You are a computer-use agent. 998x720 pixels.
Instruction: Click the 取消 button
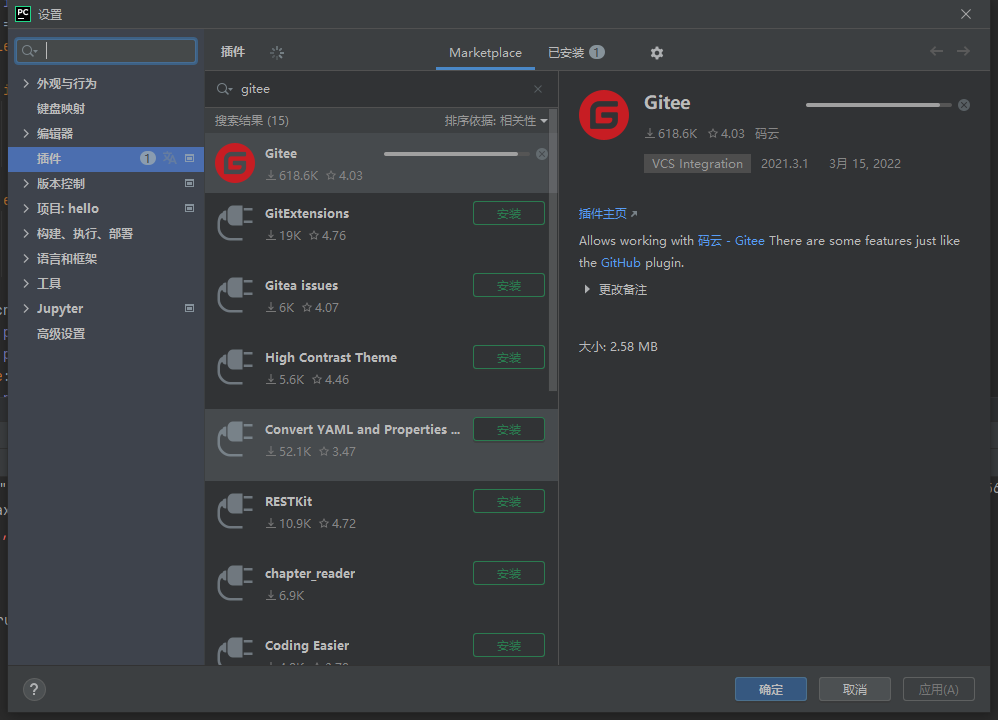[855, 689]
